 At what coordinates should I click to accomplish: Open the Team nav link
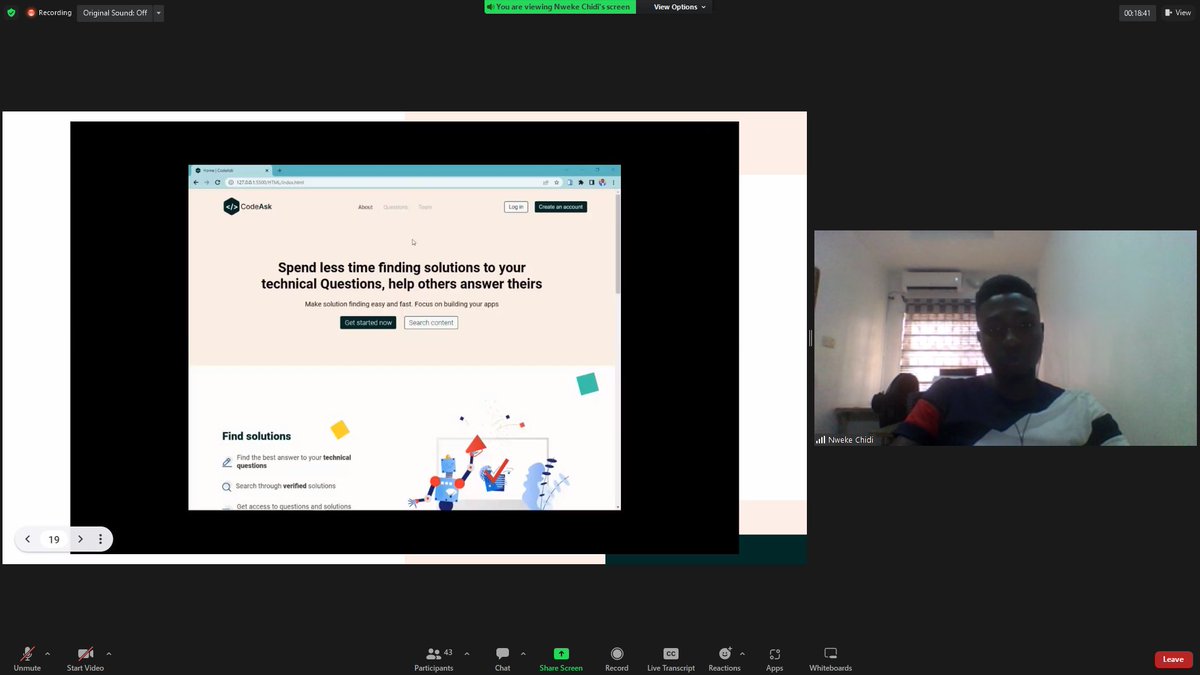point(425,207)
